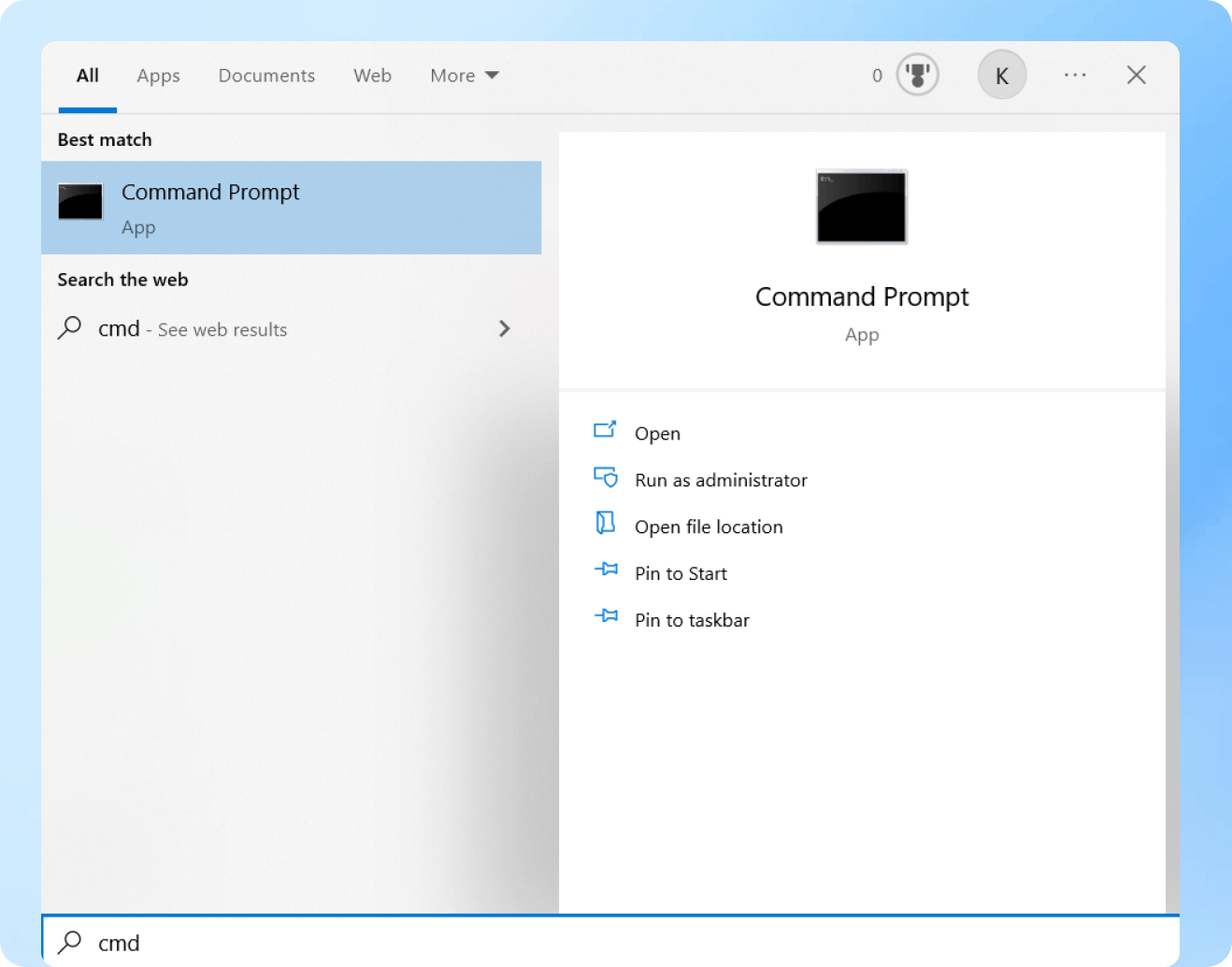Open the three-dot options menu
This screenshot has height=967, width=1232.
(x=1075, y=75)
